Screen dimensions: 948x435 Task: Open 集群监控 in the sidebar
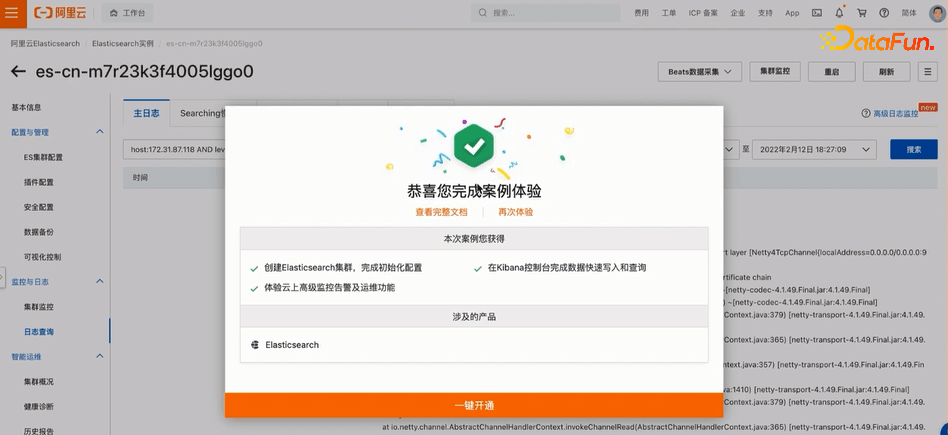(x=39, y=307)
